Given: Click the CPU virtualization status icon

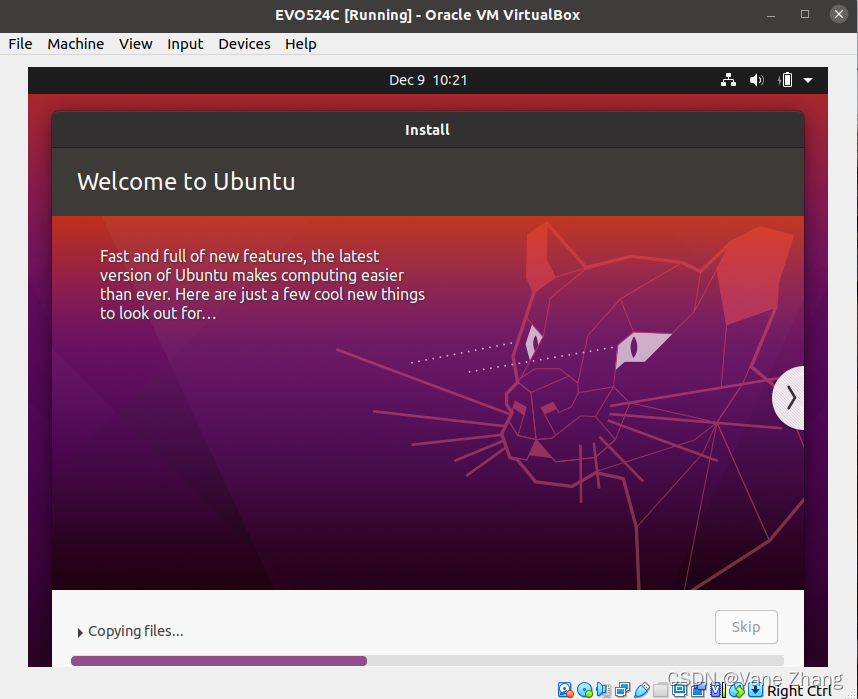Looking at the screenshot, I should (x=716, y=690).
